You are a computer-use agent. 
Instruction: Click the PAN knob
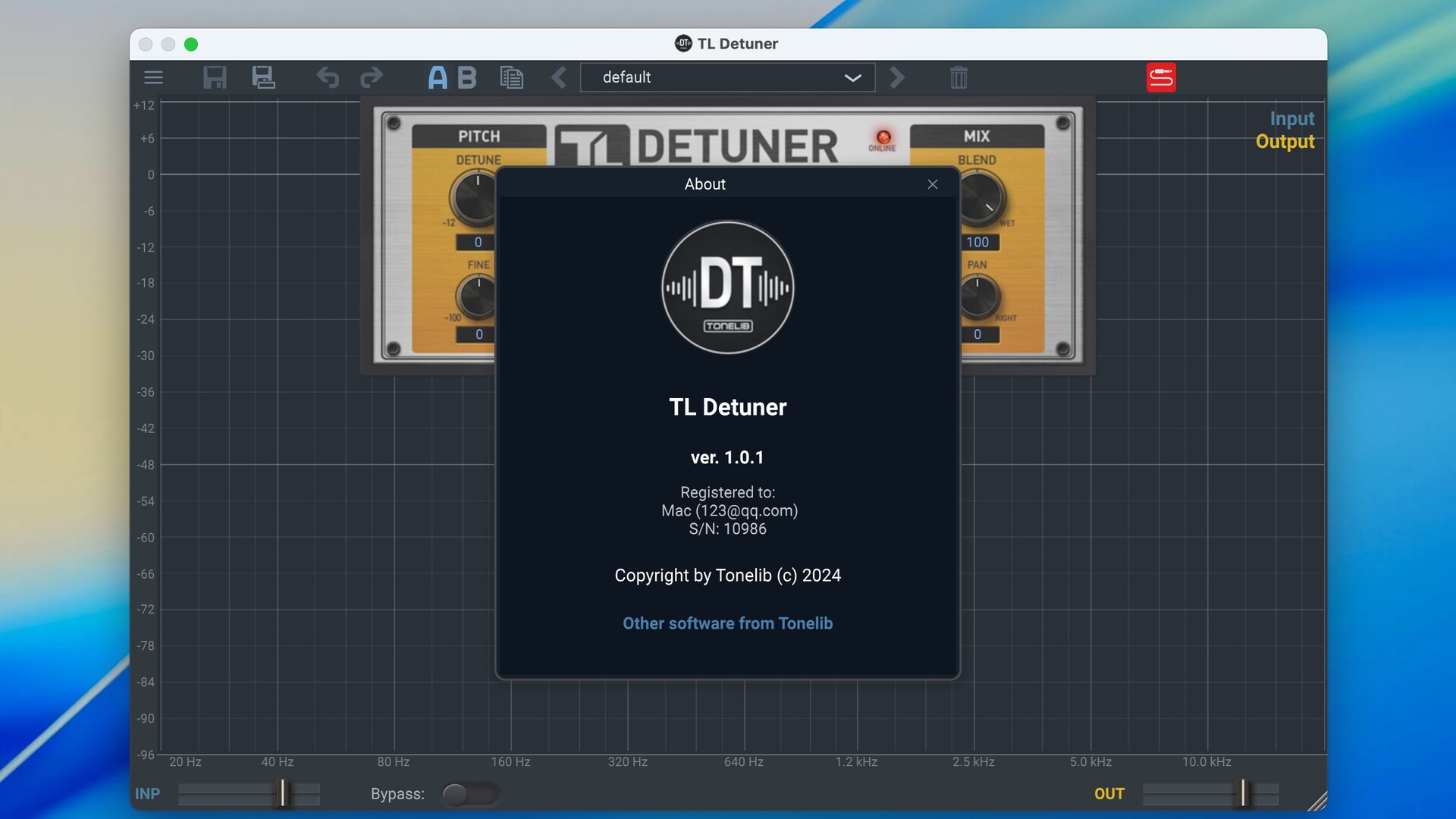coord(979,297)
